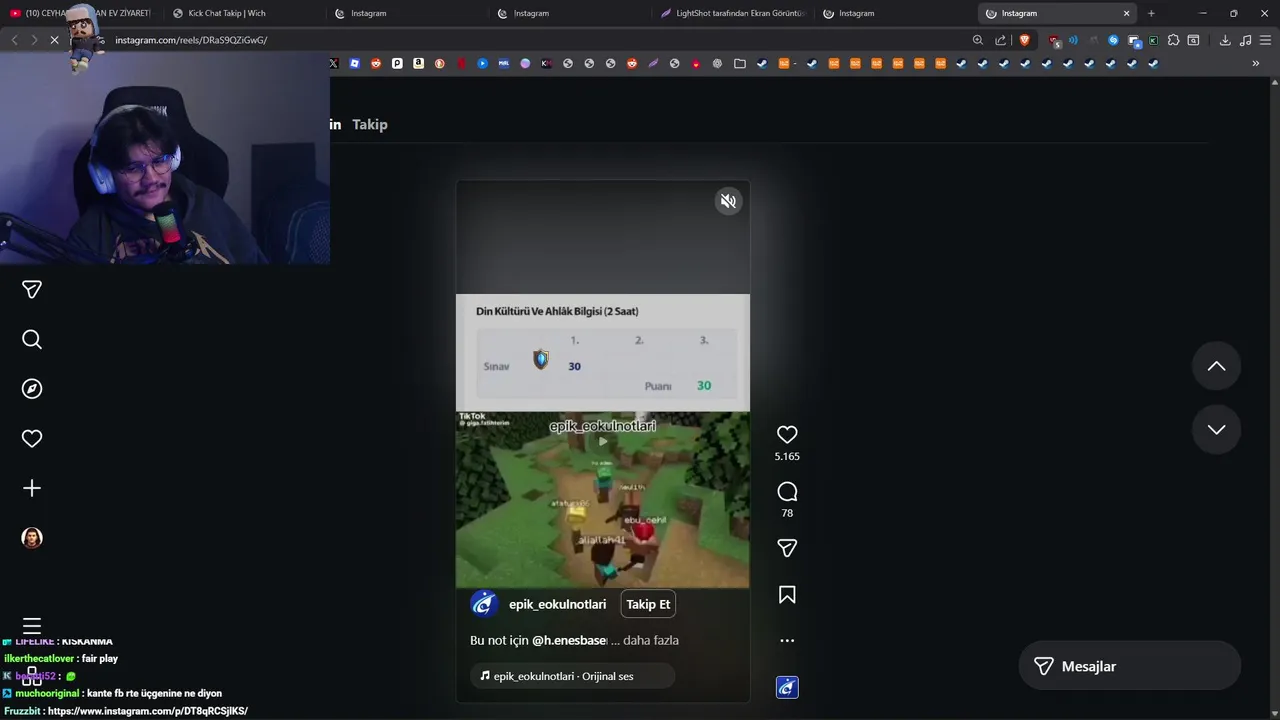The image size is (1280, 720).
Task: Click the muchooriginal chat username
Action: point(47,693)
